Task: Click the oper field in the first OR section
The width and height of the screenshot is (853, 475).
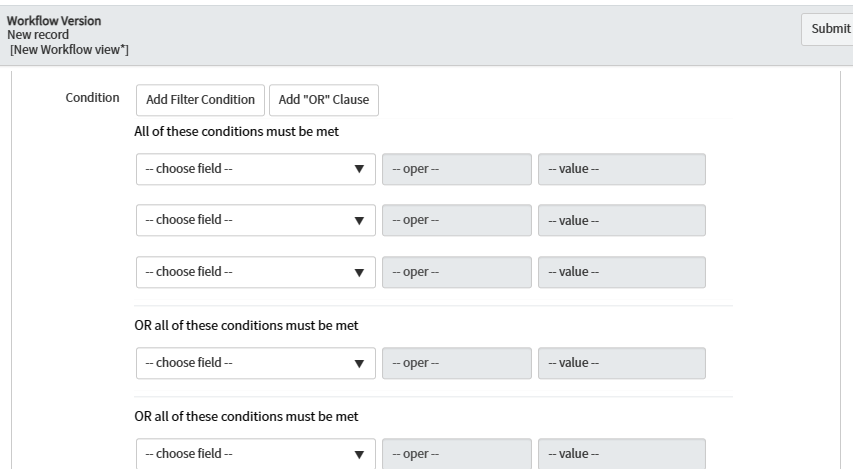Action: click(456, 363)
